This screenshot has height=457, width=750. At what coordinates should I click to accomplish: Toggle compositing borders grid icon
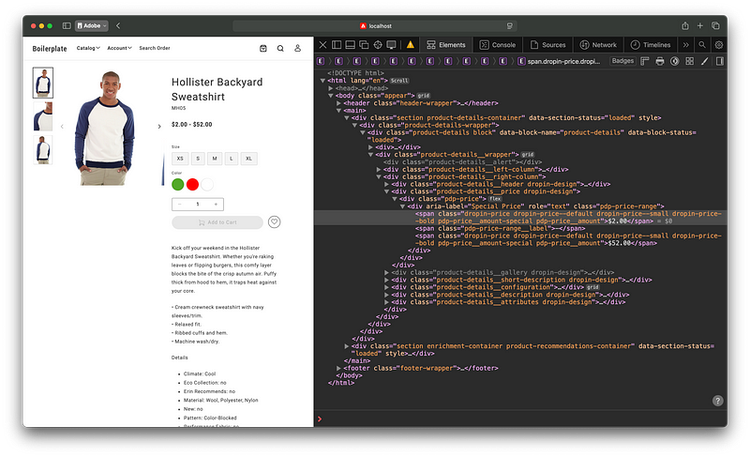pos(689,61)
